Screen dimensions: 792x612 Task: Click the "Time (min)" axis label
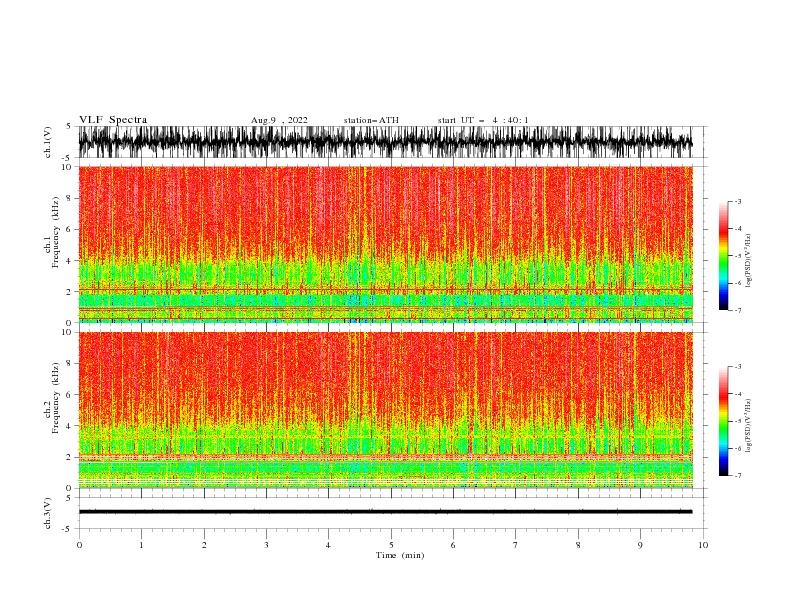point(400,555)
